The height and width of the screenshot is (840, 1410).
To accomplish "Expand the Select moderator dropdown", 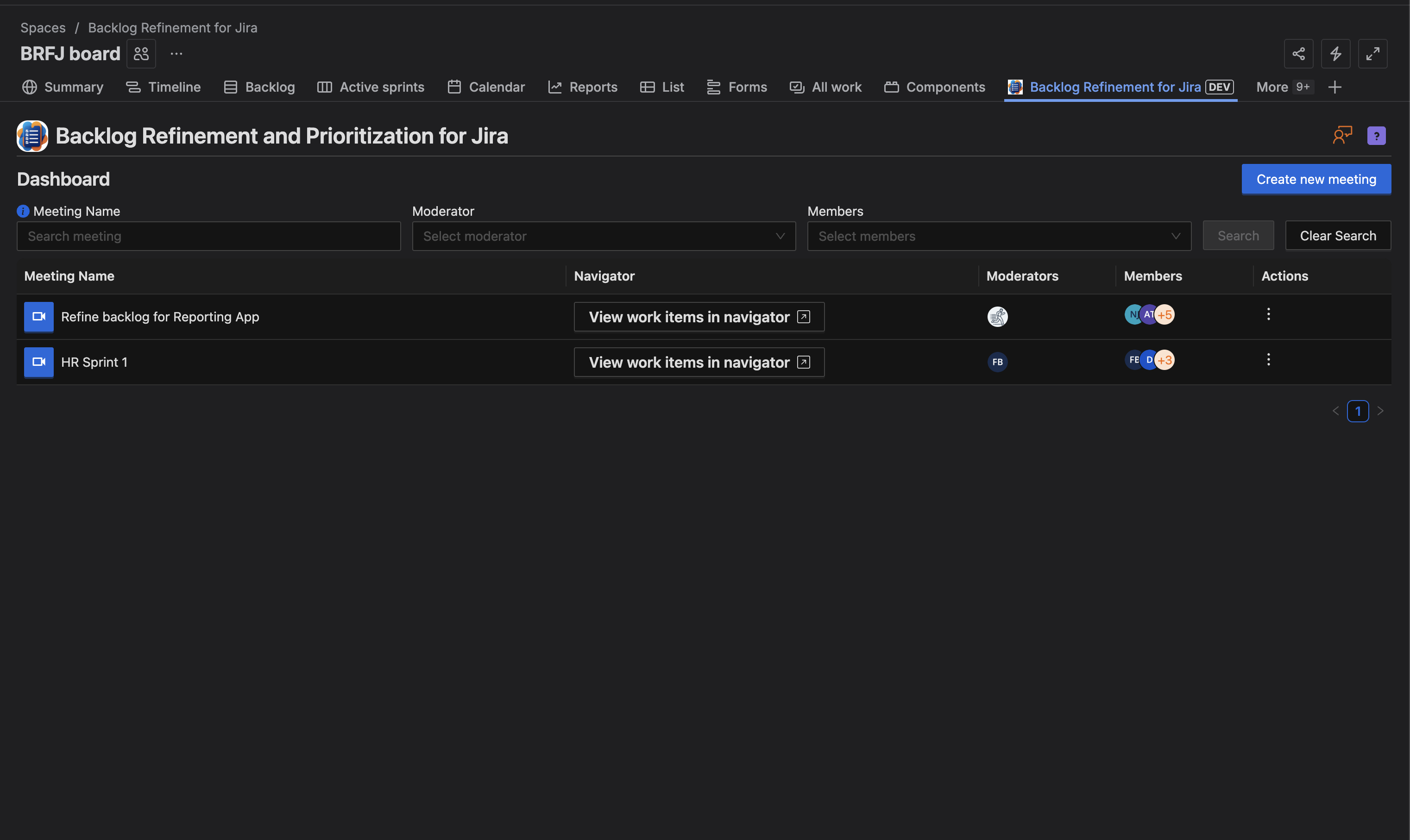I will [604, 236].
